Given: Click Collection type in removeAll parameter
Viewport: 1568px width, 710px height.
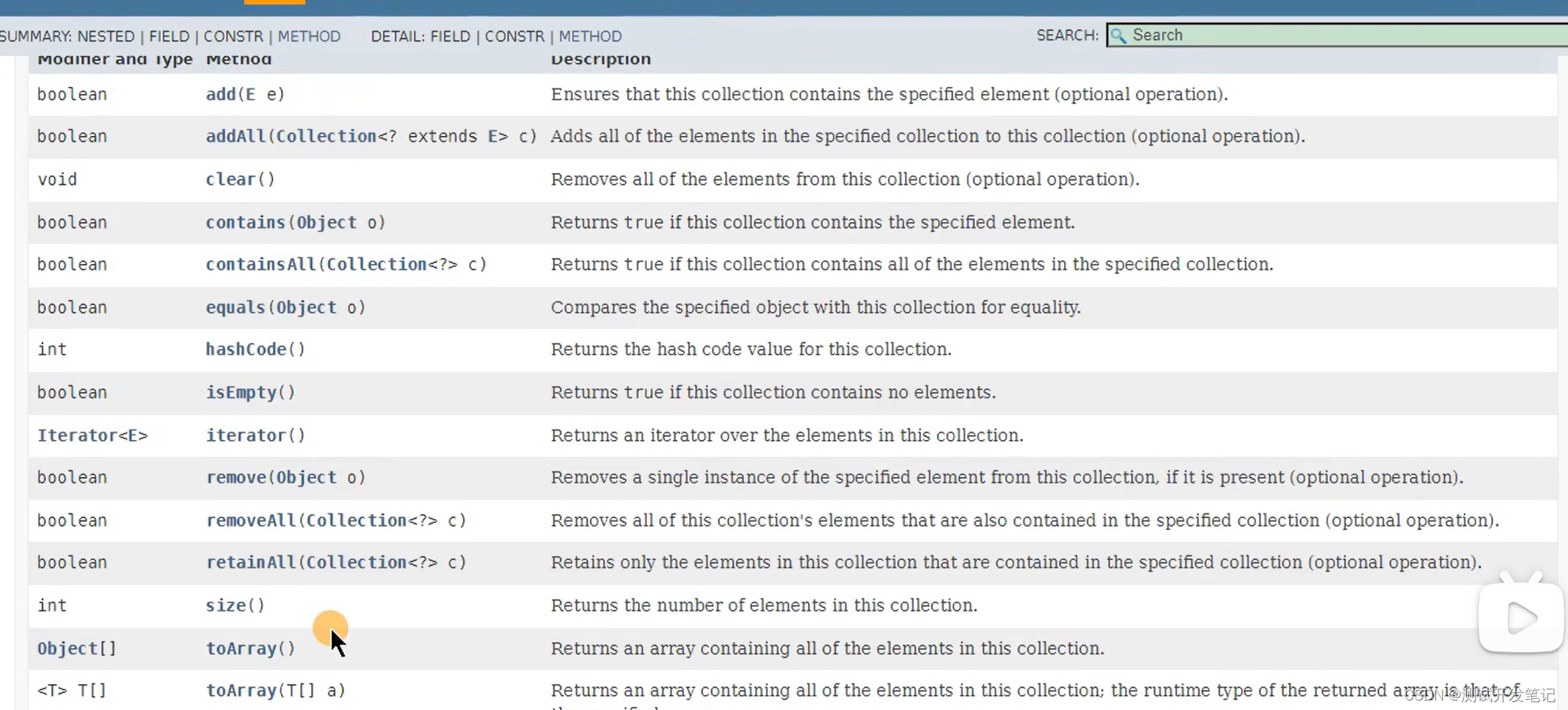Looking at the screenshot, I should (356, 520).
